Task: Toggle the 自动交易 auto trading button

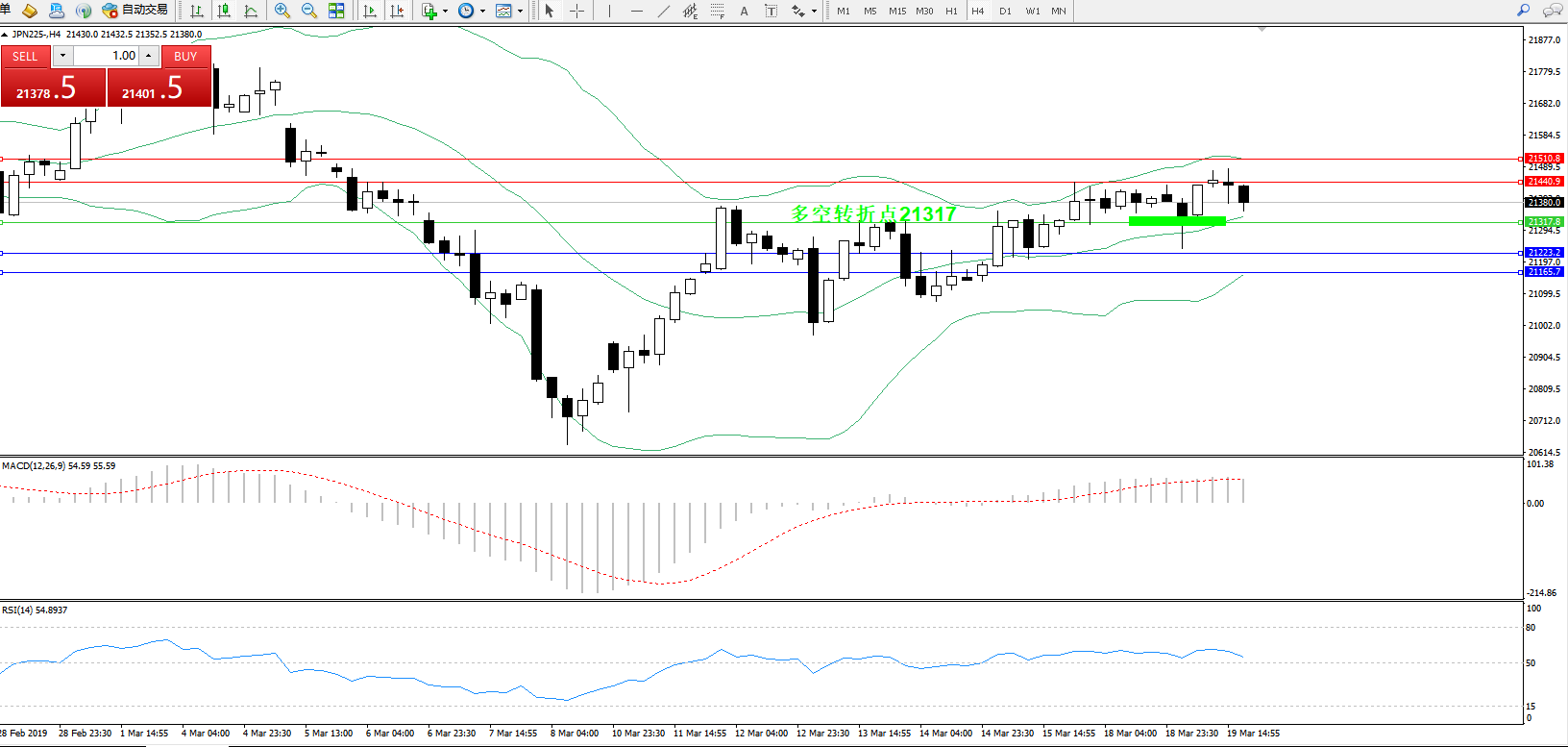Action: tap(135, 11)
